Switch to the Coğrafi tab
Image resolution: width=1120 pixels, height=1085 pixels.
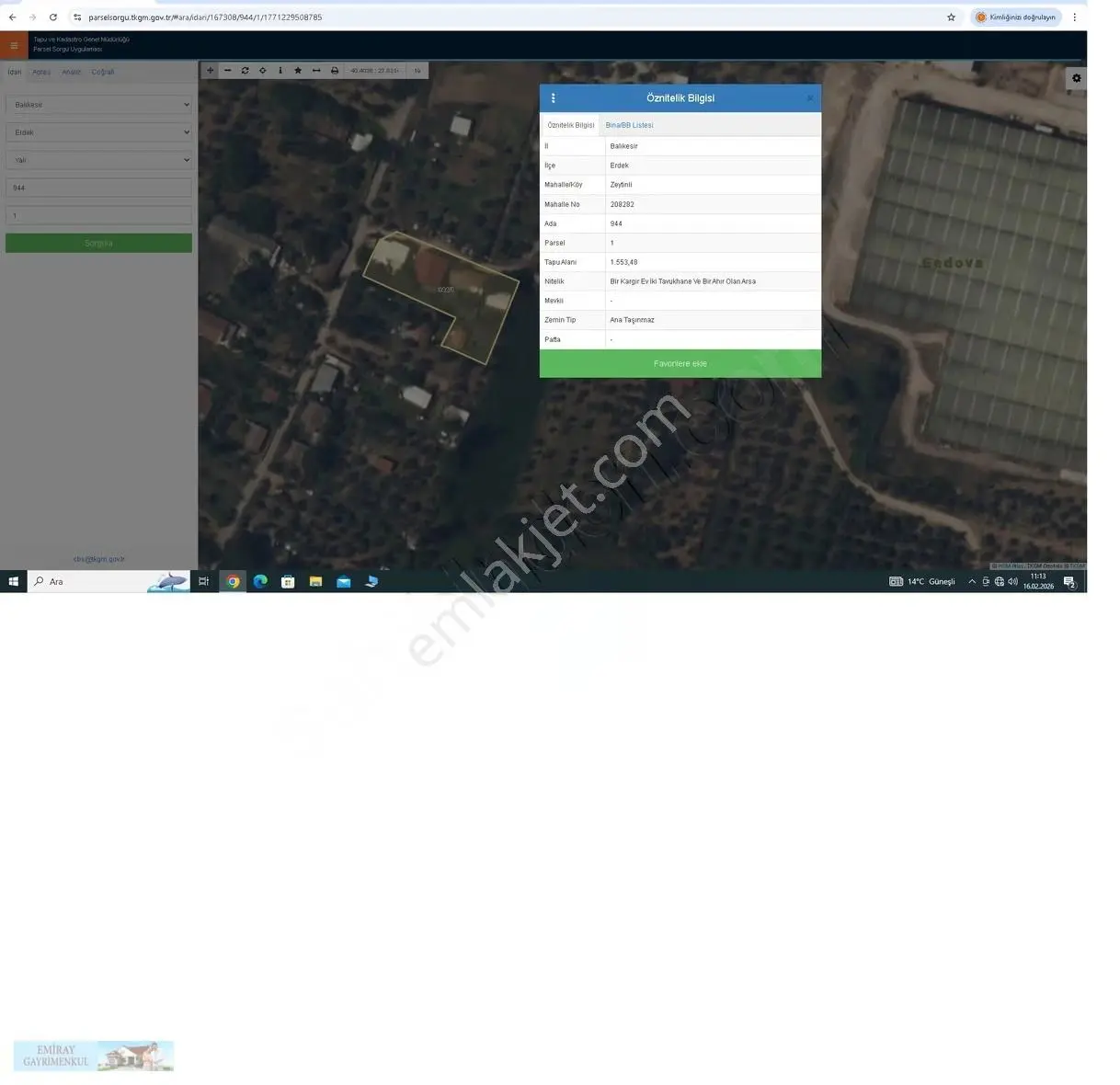point(103,72)
